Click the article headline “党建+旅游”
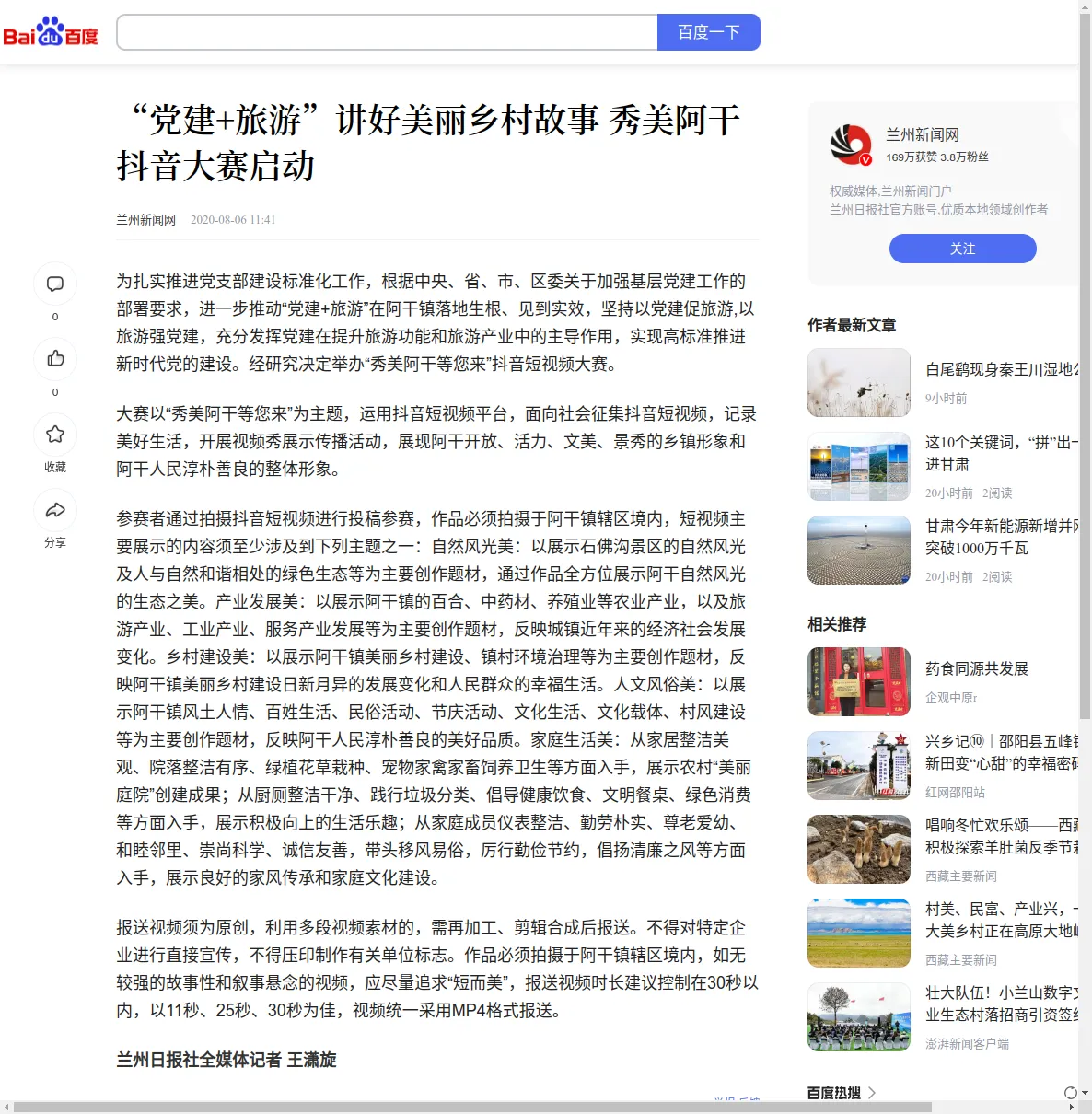This screenshot has height=1114, width=1092. (x=429, y=143)
